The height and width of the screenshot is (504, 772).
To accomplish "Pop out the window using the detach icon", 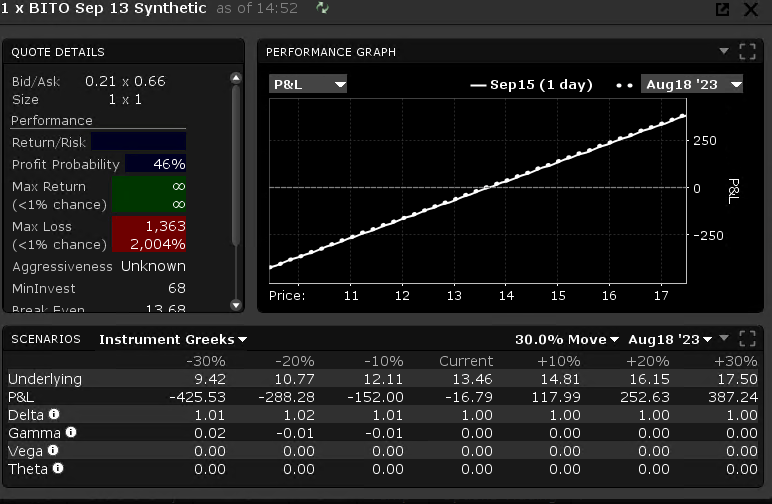I will pos(722,10).
